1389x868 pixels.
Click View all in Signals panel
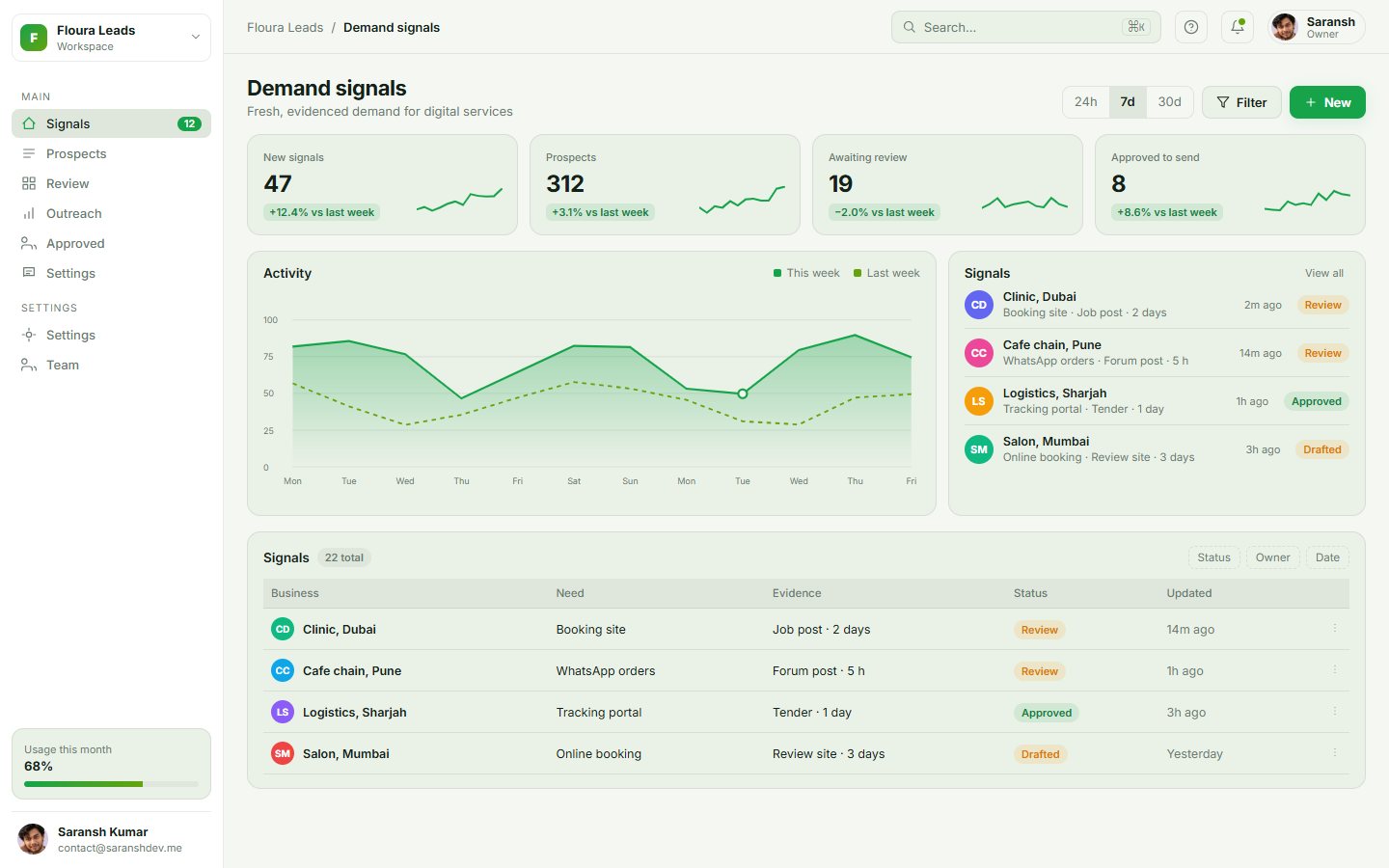click(1324, 273)
